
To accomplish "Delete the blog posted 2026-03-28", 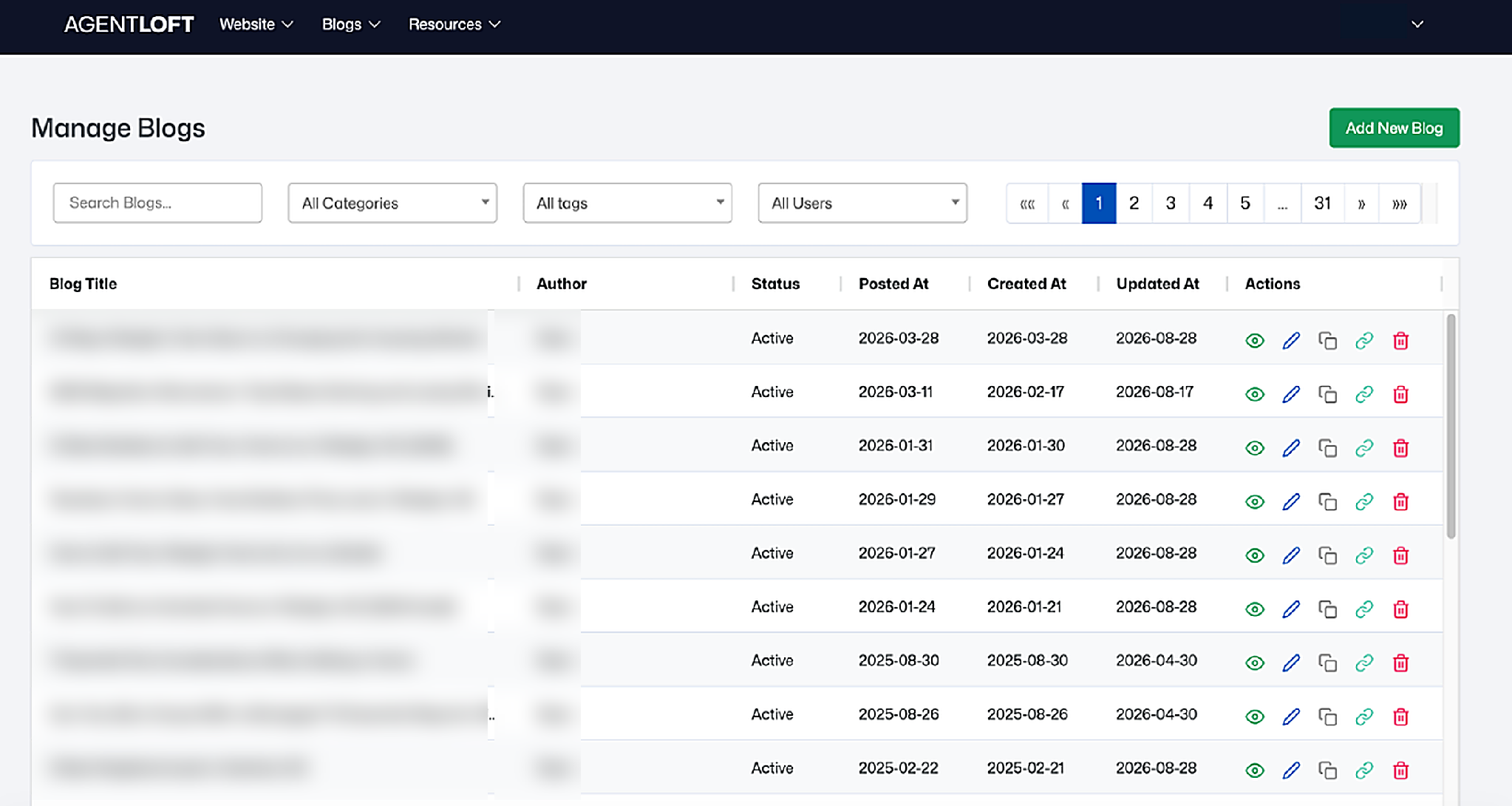I will point(1400,341).
